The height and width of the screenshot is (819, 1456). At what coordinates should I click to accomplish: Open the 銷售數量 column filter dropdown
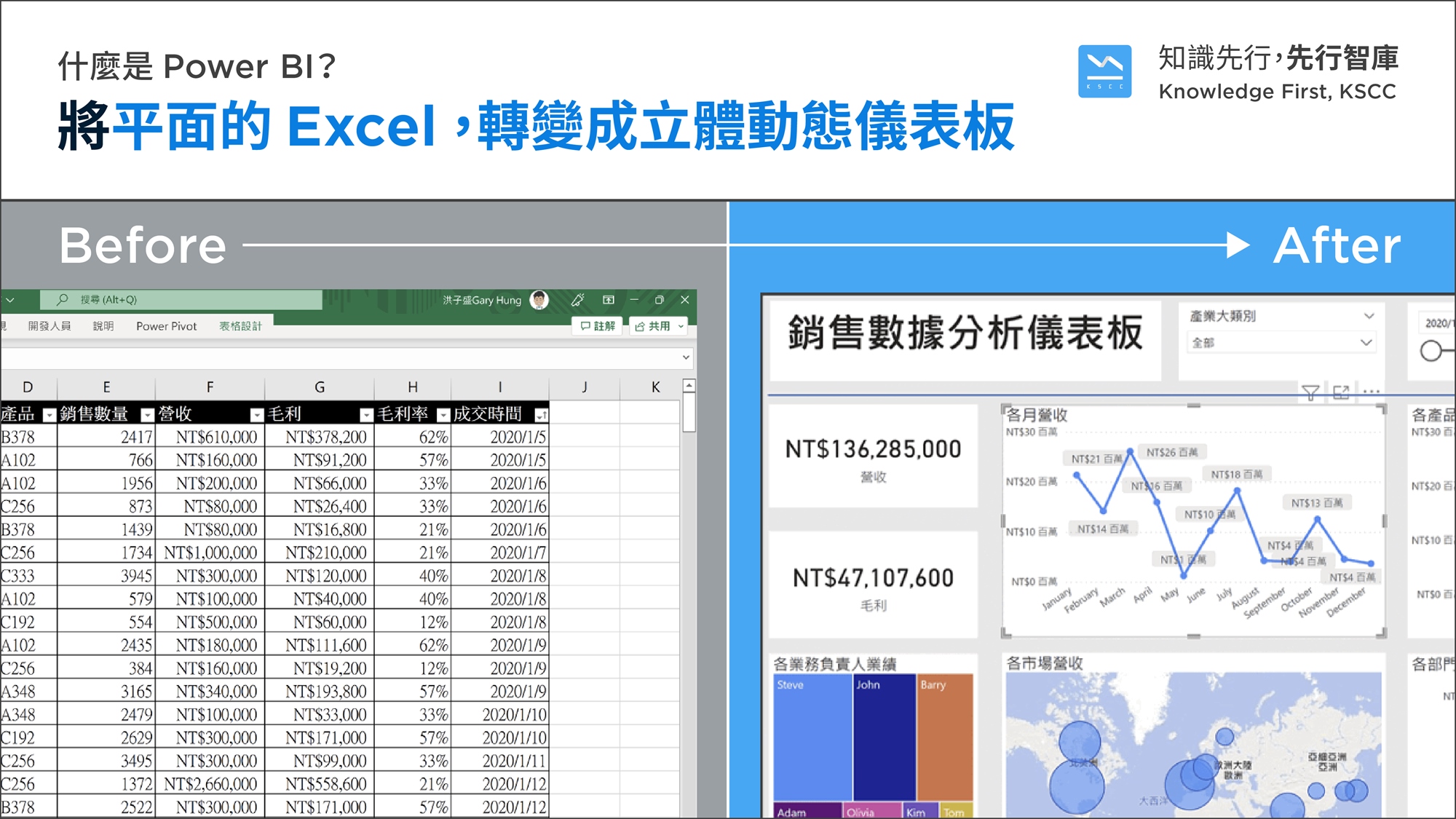[x=147, y=415]
